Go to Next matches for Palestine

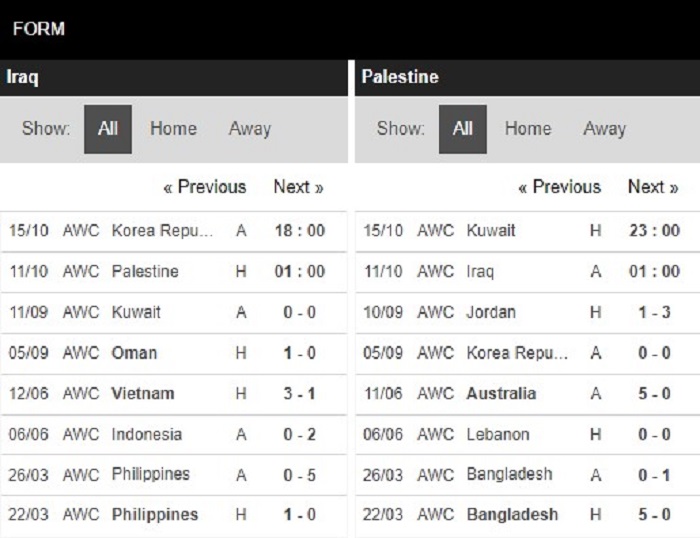(653, 187)
